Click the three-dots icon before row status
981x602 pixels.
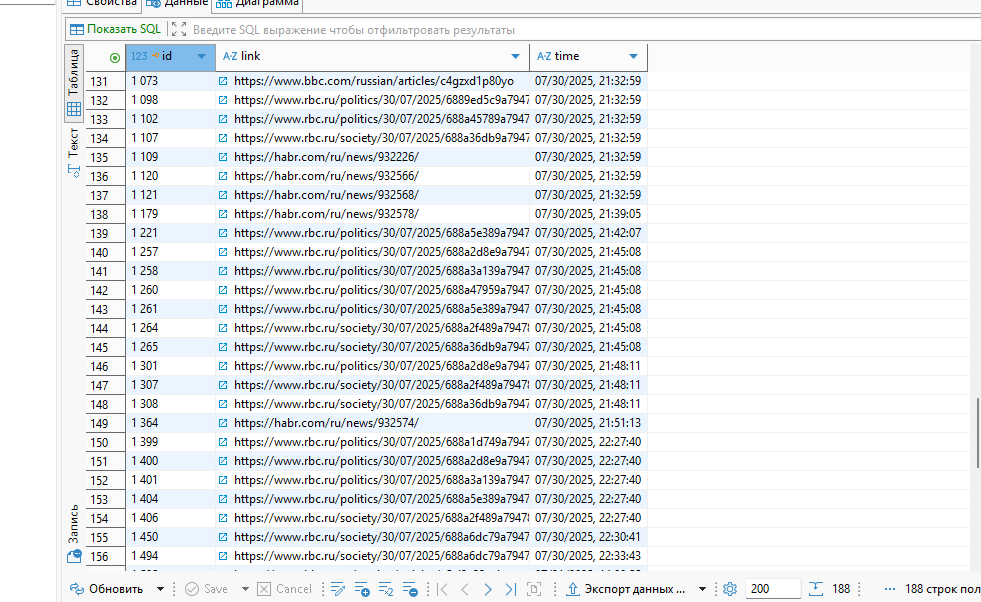coord(890,589)
